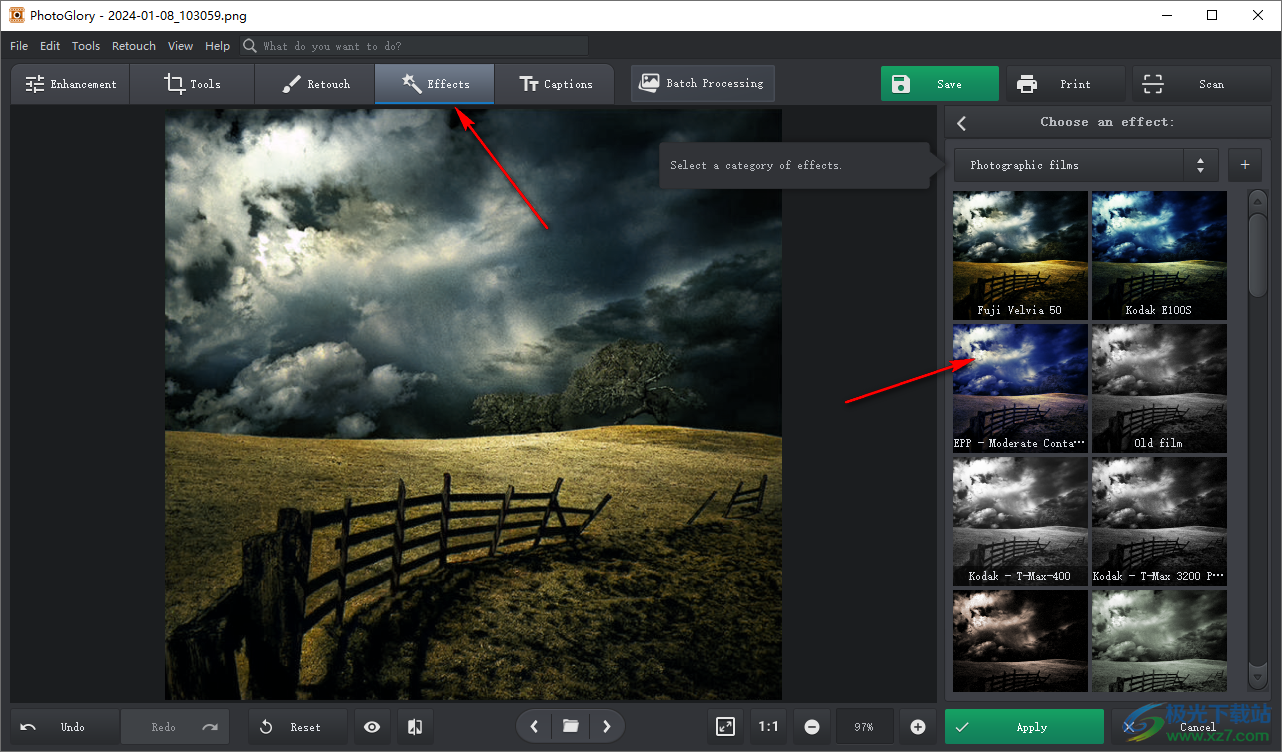Toggle the before/after compare view
The width and height of the screenshot is (1282, 752).
pos(415,727)
